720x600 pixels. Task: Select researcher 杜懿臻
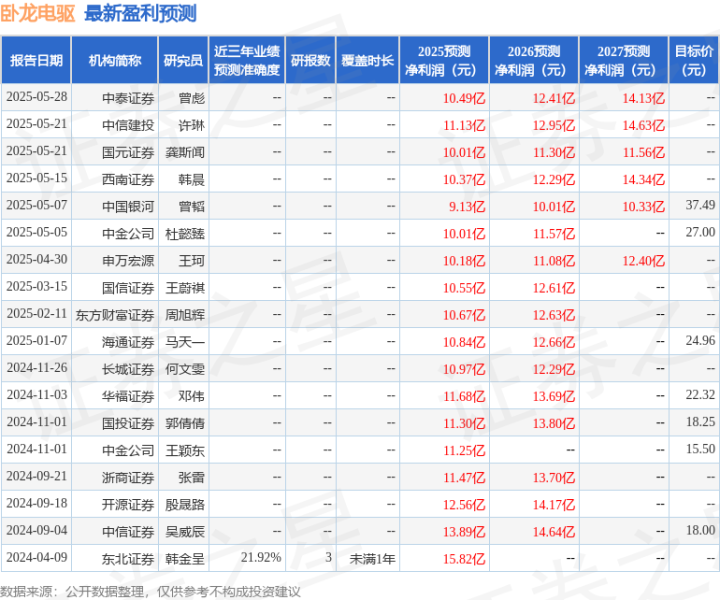click(x=185, y=233)
